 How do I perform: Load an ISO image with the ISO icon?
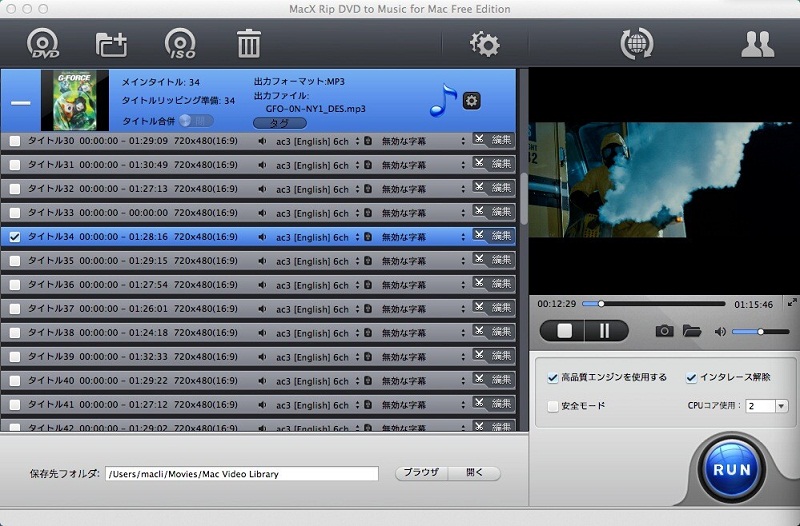click(180, 43)
